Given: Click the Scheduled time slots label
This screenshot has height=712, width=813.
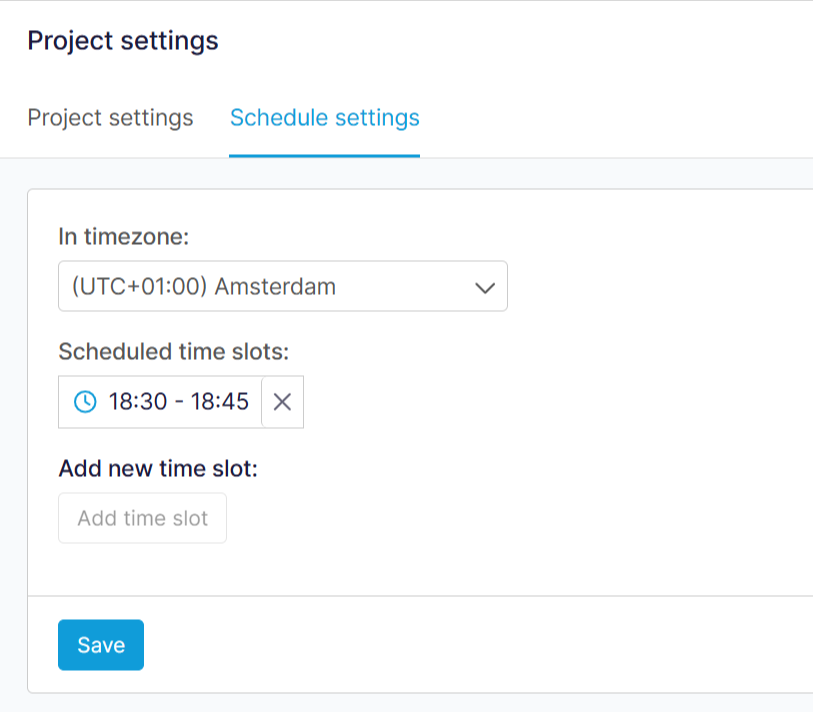Looking at the screenshot, I should [173, 352].
